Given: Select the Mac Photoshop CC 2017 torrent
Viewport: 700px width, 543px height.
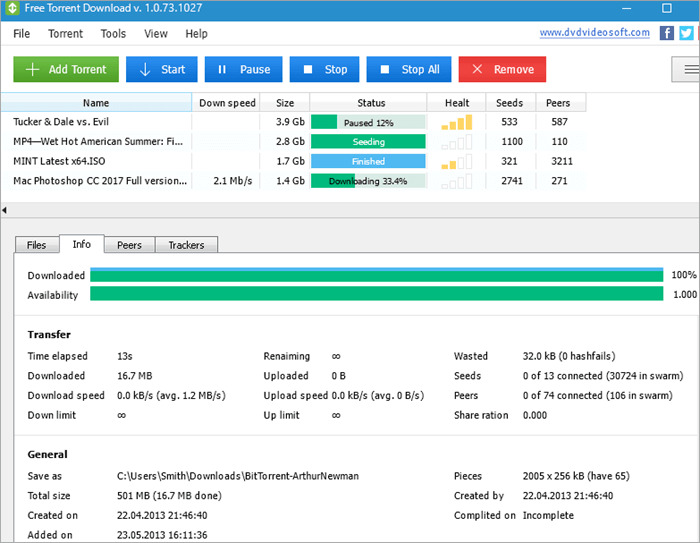Looking at the screenshot, I should coord(99,181).
